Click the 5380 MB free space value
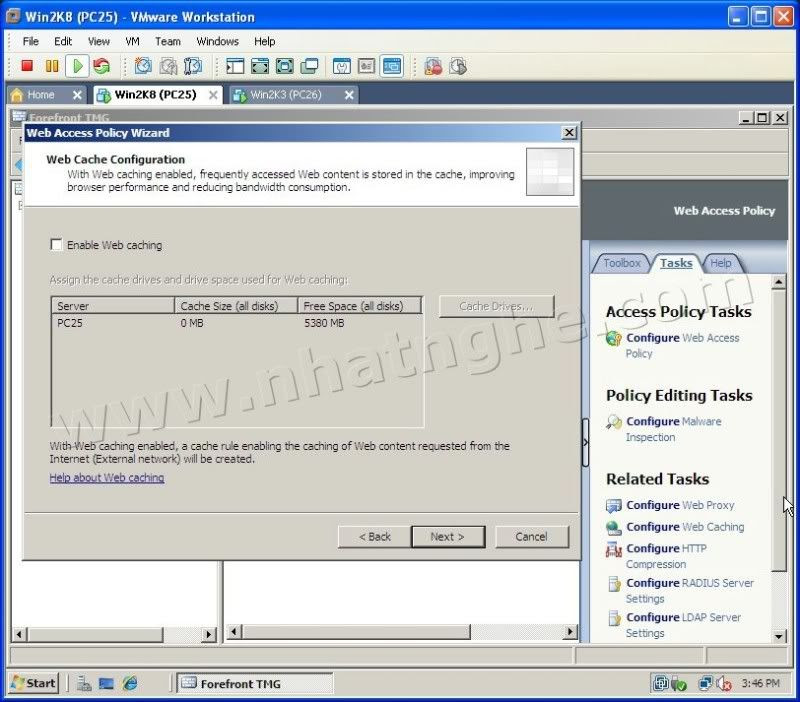The width and height of the screenshot is (800, 702). [324, 323]
